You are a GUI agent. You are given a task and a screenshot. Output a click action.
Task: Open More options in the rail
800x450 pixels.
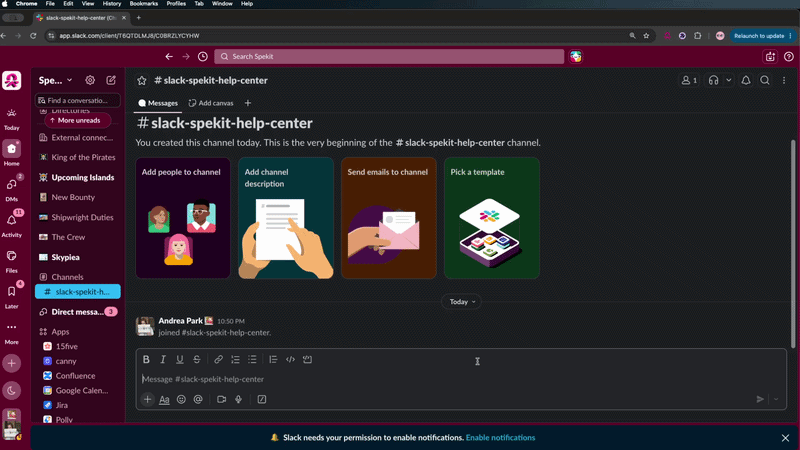pyautogui.click(x=11, y=332)
